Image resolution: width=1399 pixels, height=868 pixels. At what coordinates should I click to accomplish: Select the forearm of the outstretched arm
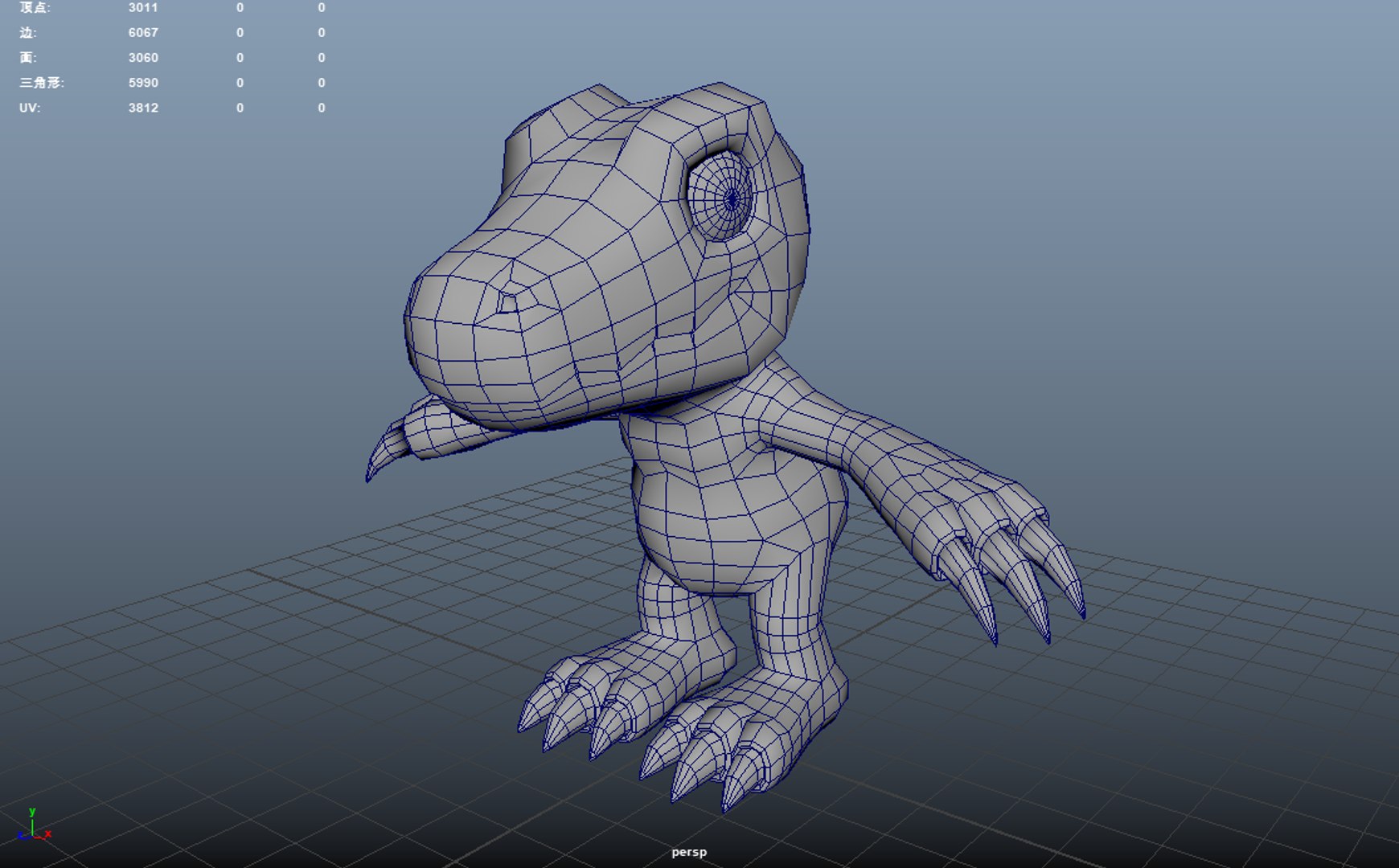click(876, 458)
